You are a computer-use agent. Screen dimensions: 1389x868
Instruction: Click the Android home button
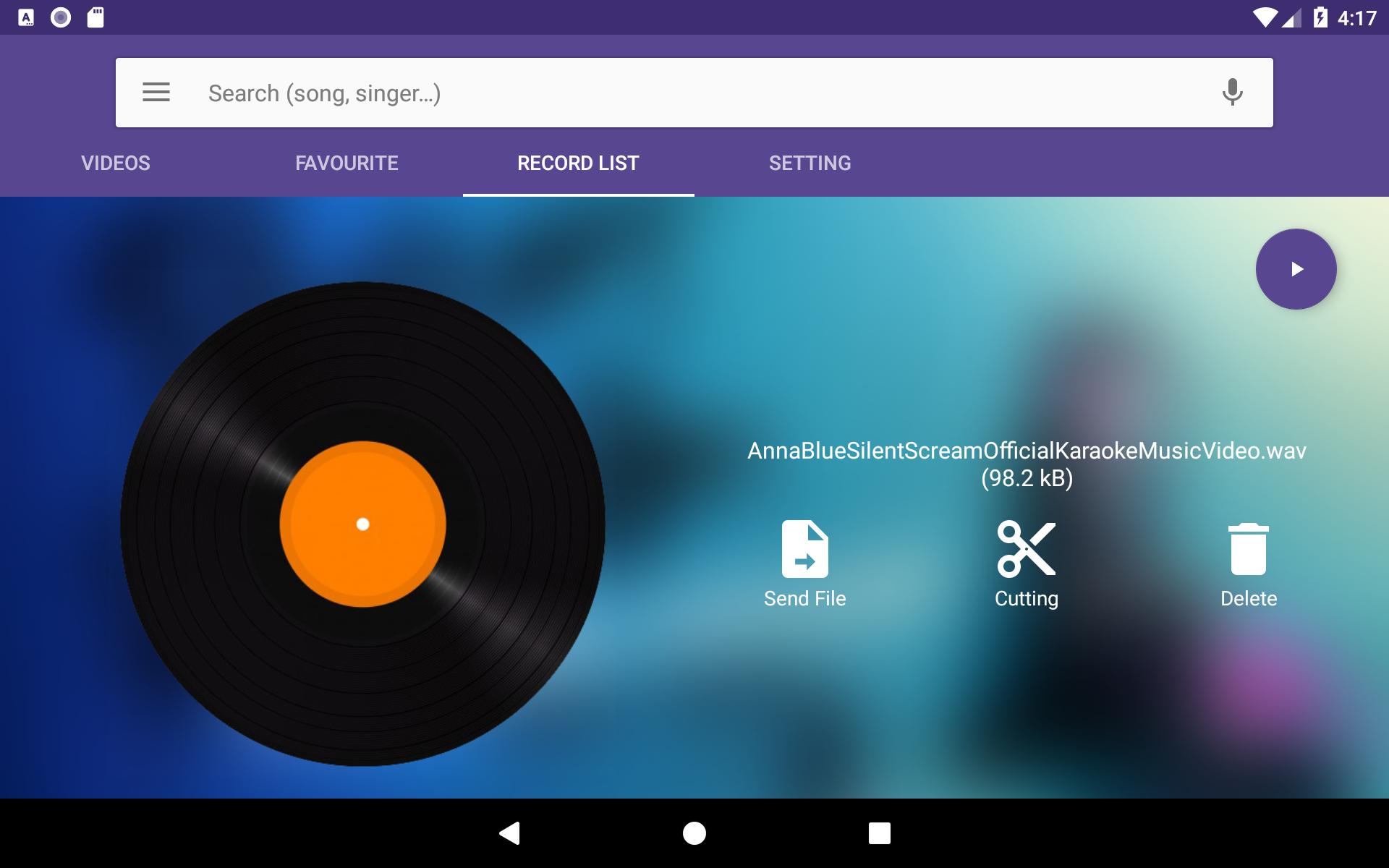694,832
